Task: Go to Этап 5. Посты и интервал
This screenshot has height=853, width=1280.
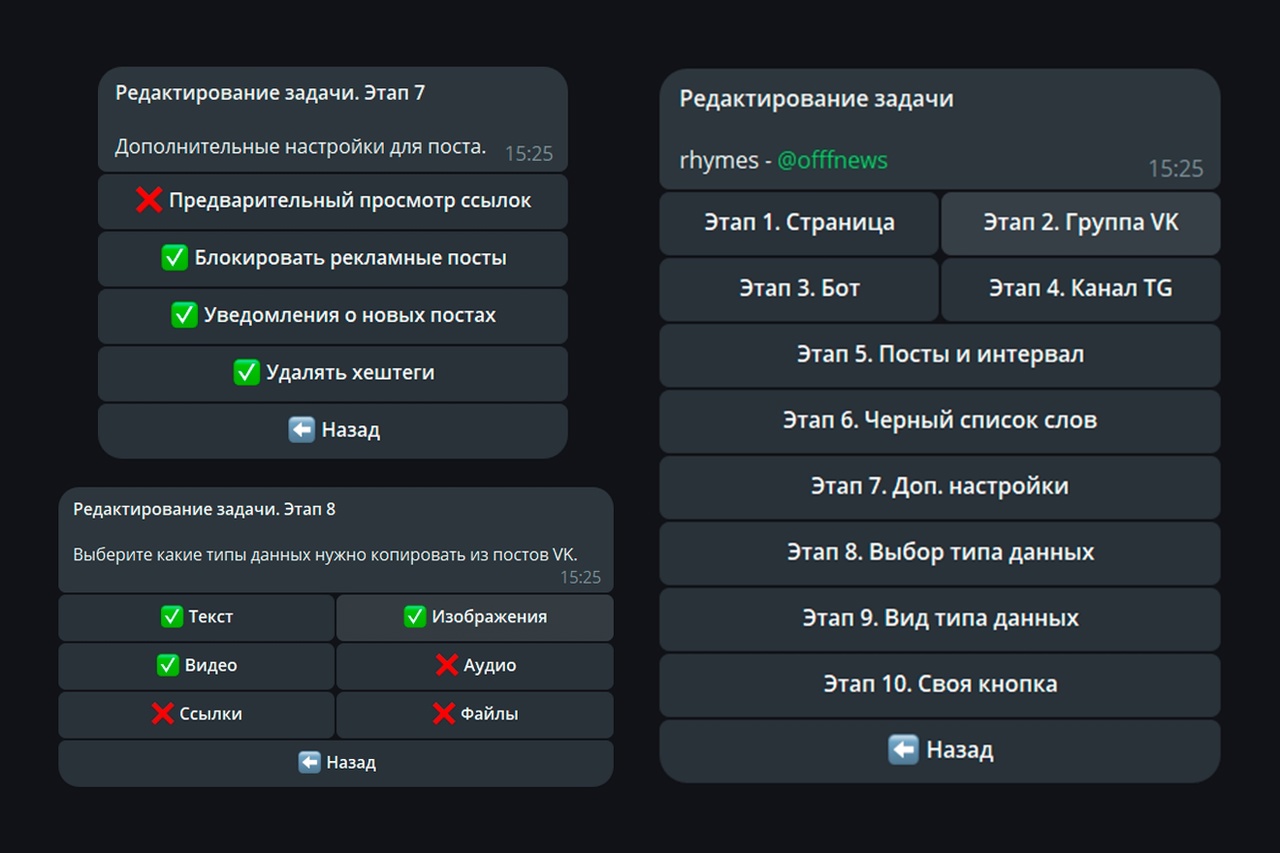Action: pos(940,354)
